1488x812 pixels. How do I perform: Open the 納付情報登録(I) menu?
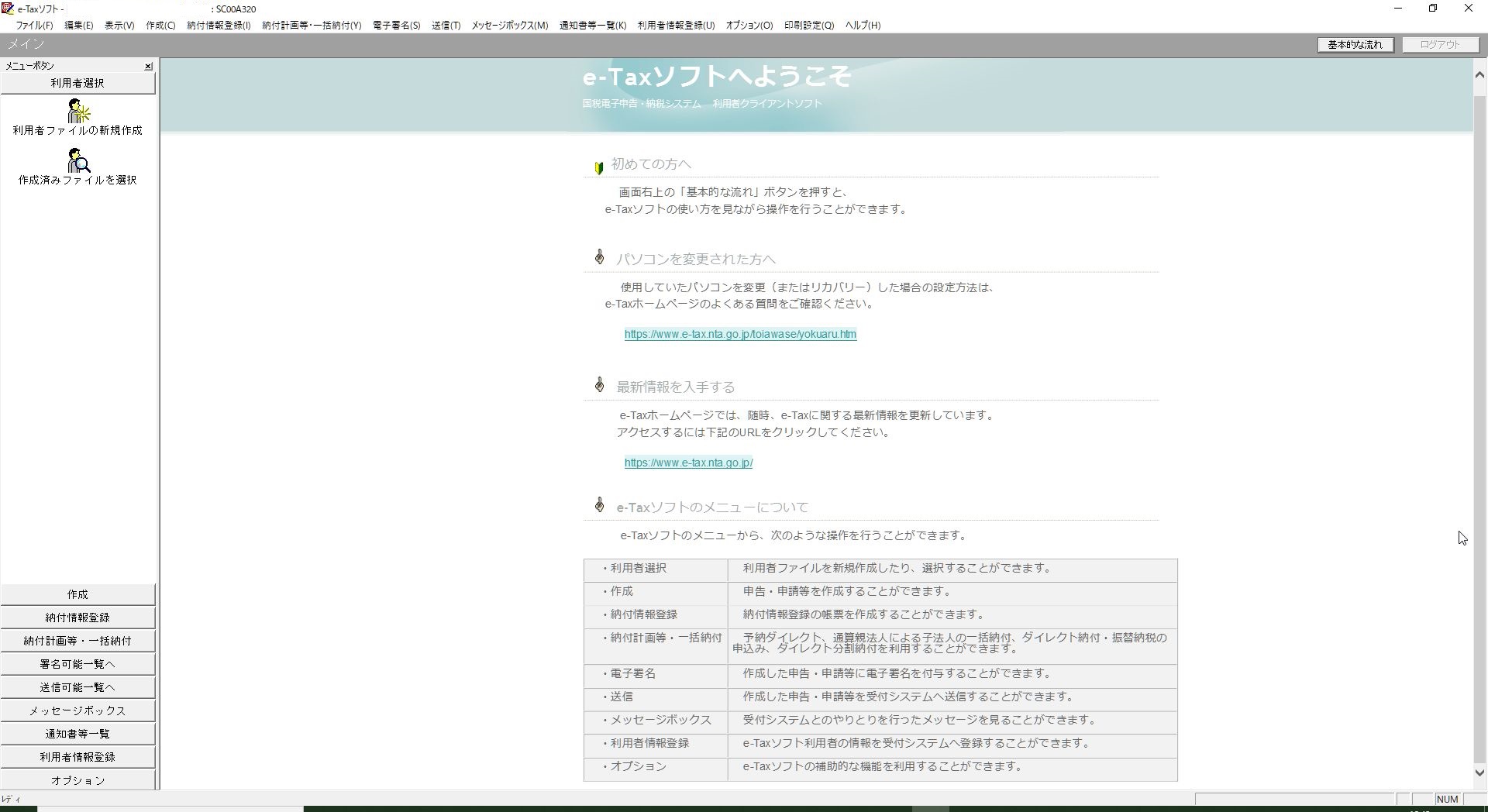tap(219, 26)
